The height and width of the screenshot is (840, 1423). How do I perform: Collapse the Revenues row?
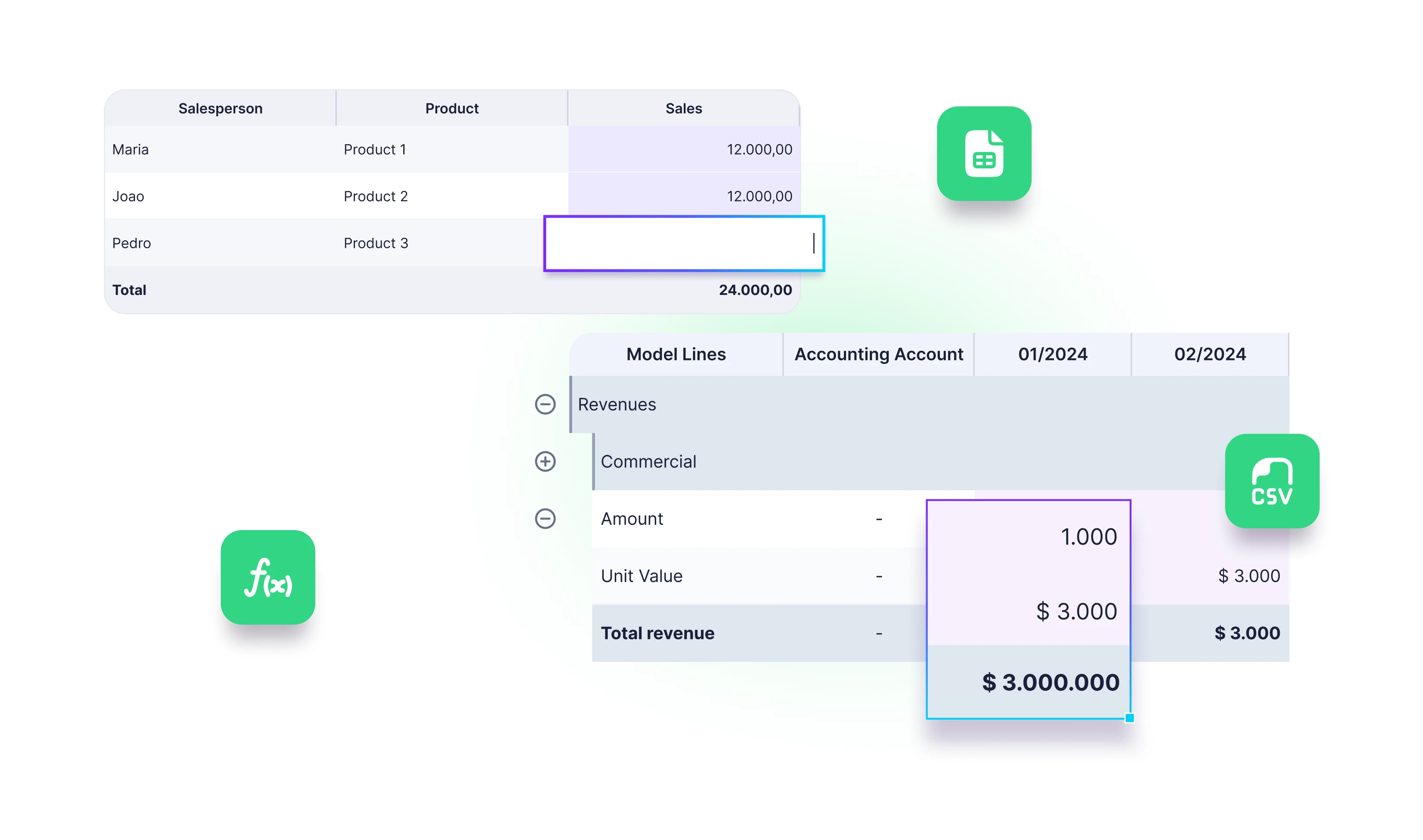click(x=545, y=404)
